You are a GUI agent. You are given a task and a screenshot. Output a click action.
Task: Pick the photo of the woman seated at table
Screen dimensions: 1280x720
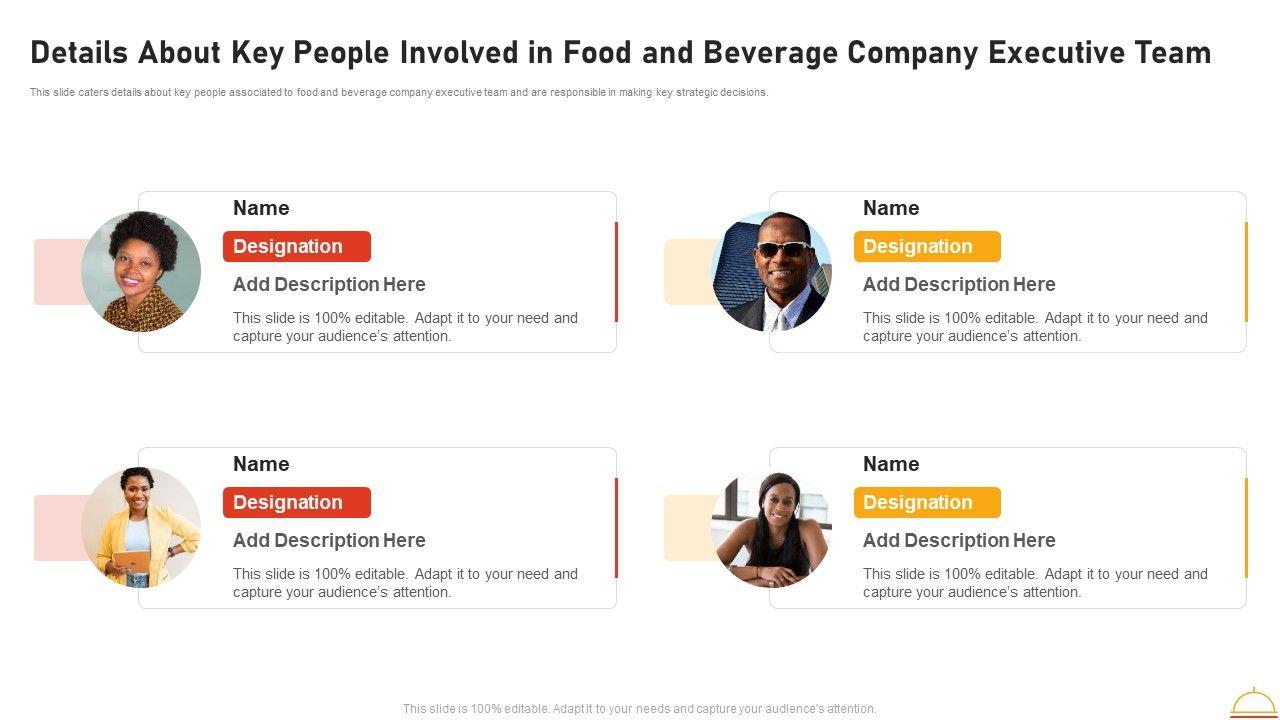pos(771,528)
